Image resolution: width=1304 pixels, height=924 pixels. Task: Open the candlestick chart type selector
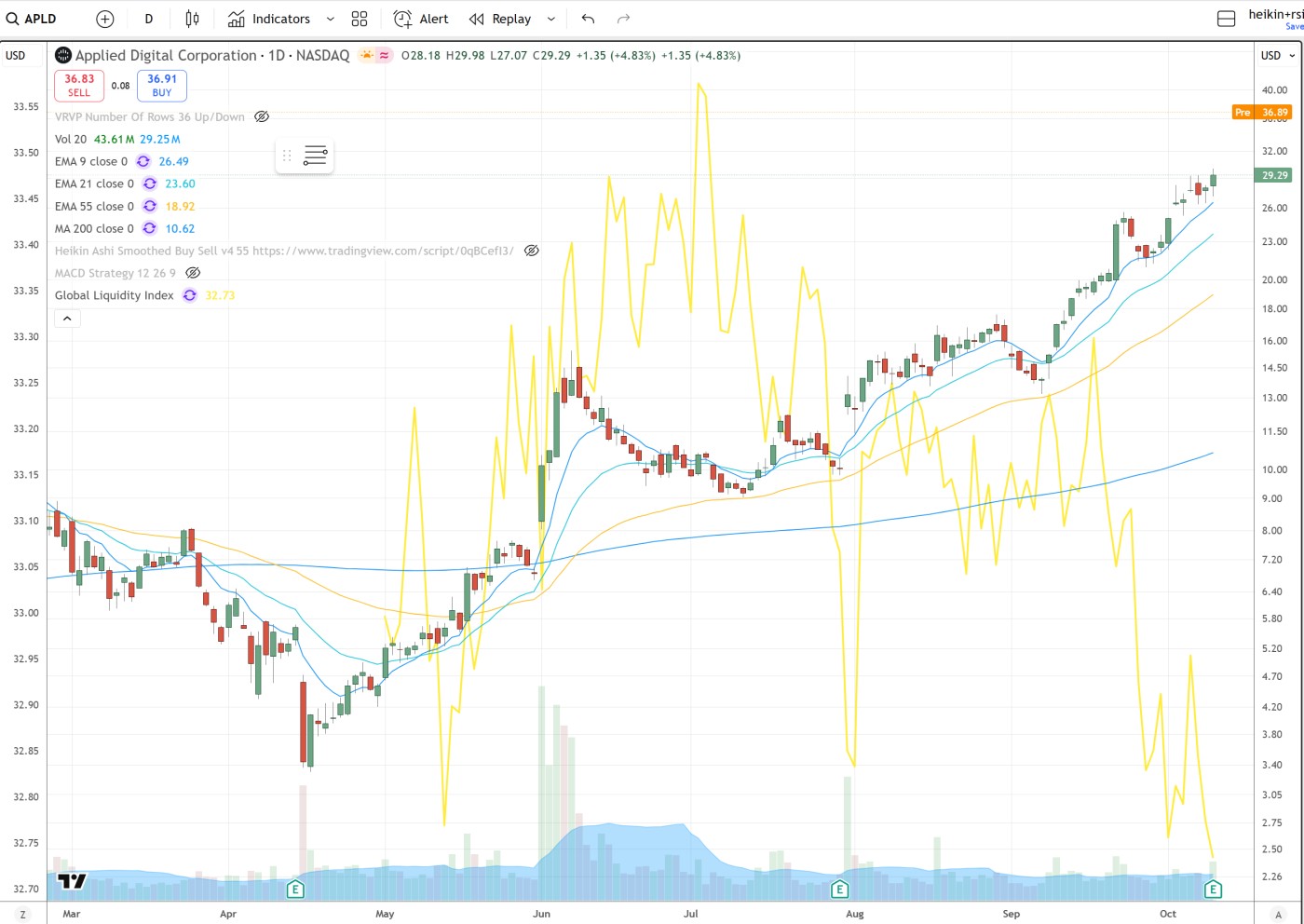192,19
